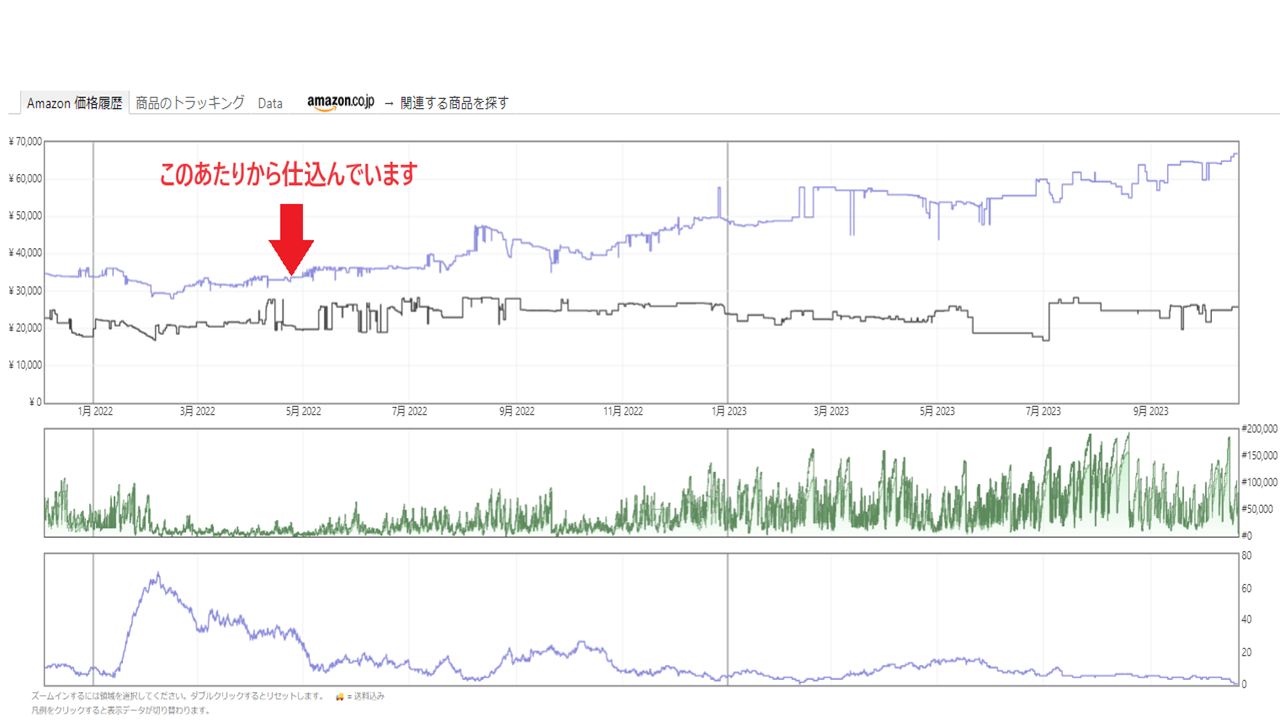Open the Data tab

(270, 103)
